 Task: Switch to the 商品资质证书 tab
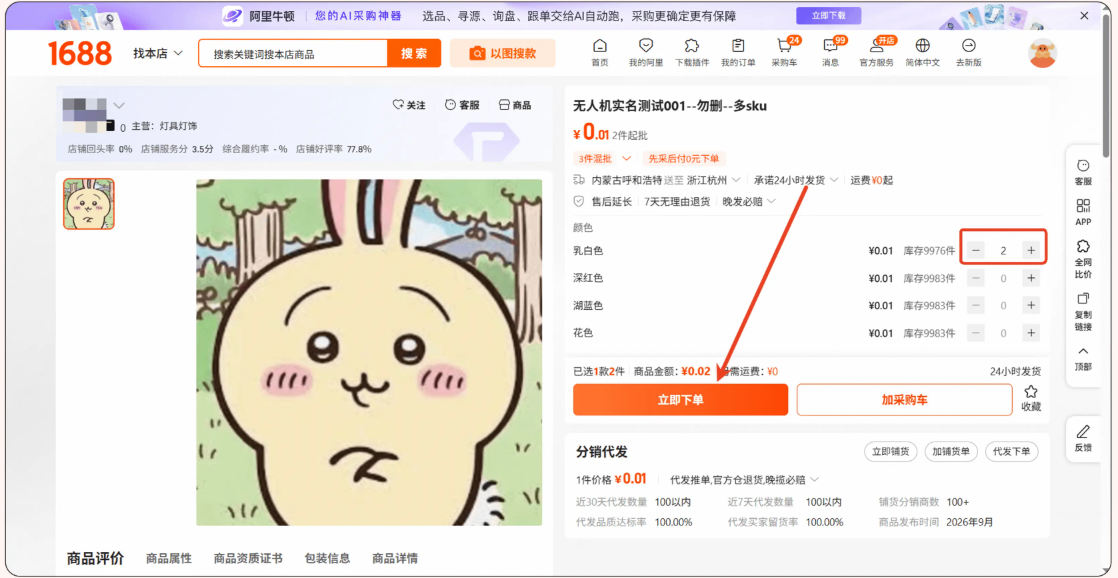tap(248, 558)
